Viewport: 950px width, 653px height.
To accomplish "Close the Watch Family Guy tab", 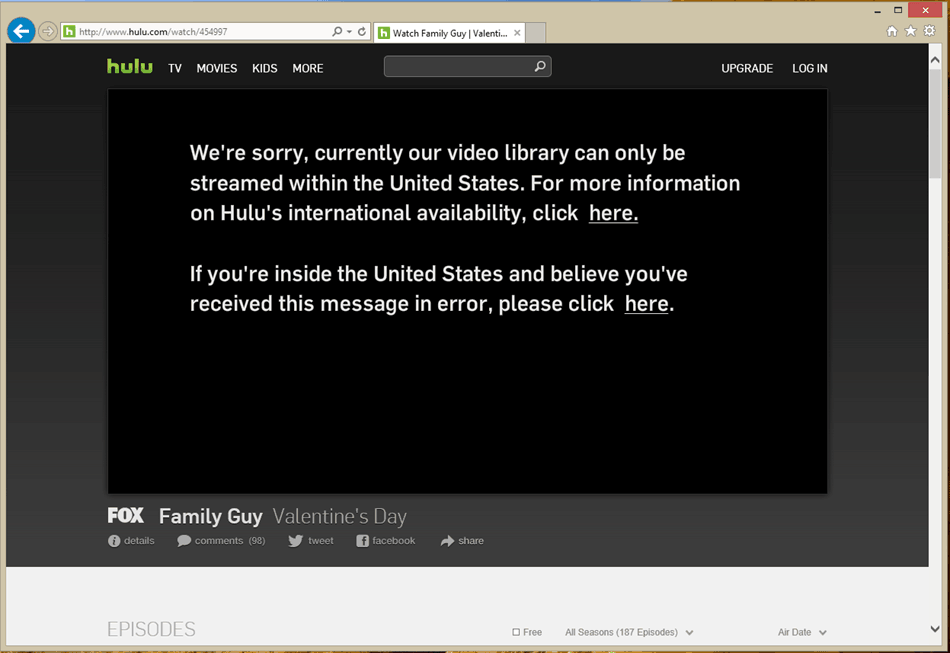I will (x=517, y=33).
